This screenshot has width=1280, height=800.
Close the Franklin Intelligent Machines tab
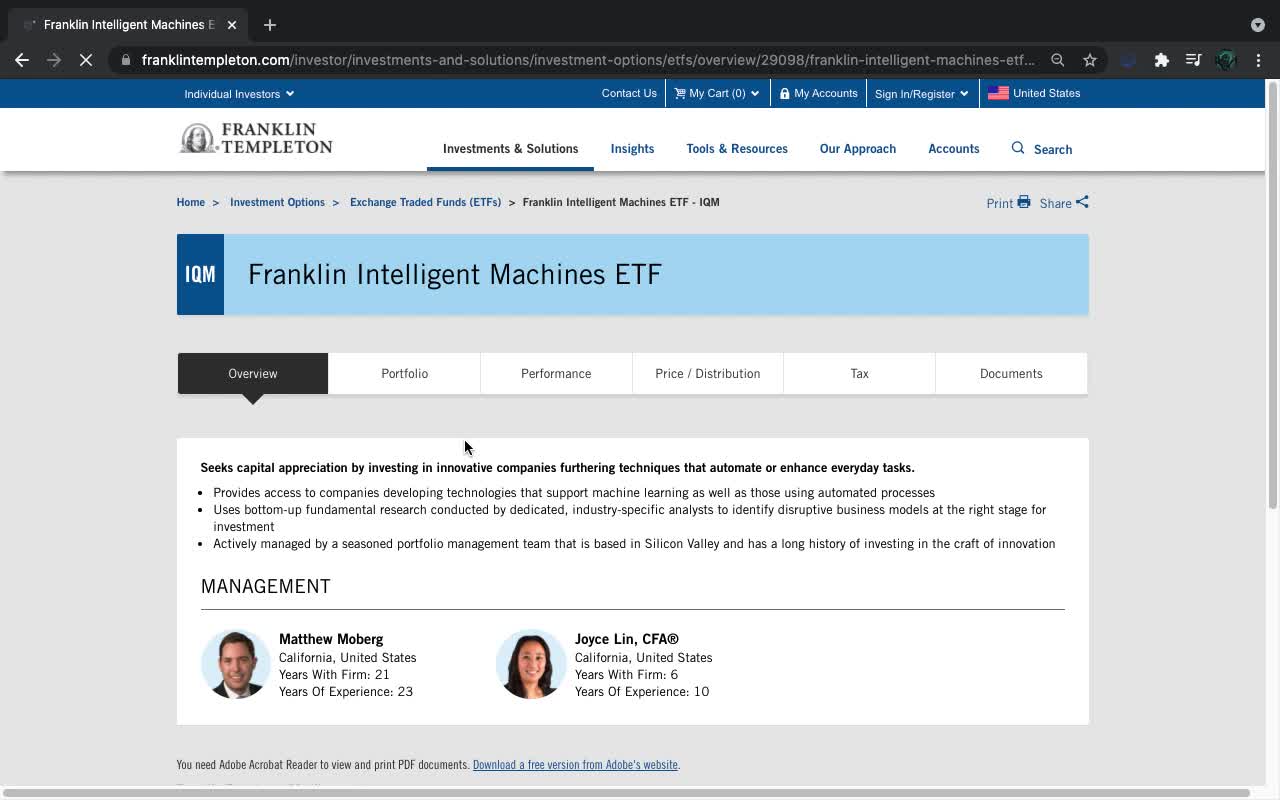232,24
